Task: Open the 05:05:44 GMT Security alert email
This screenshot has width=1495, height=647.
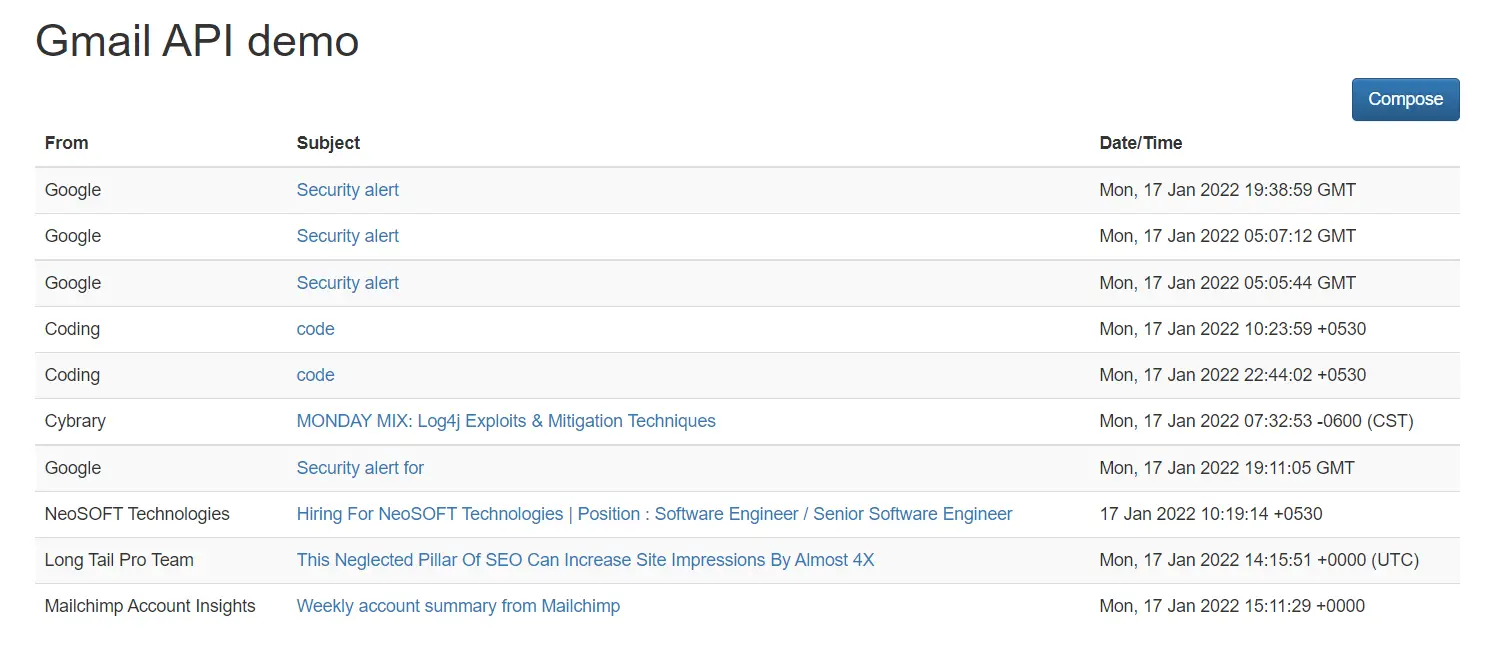Action: tap(347, 283)
